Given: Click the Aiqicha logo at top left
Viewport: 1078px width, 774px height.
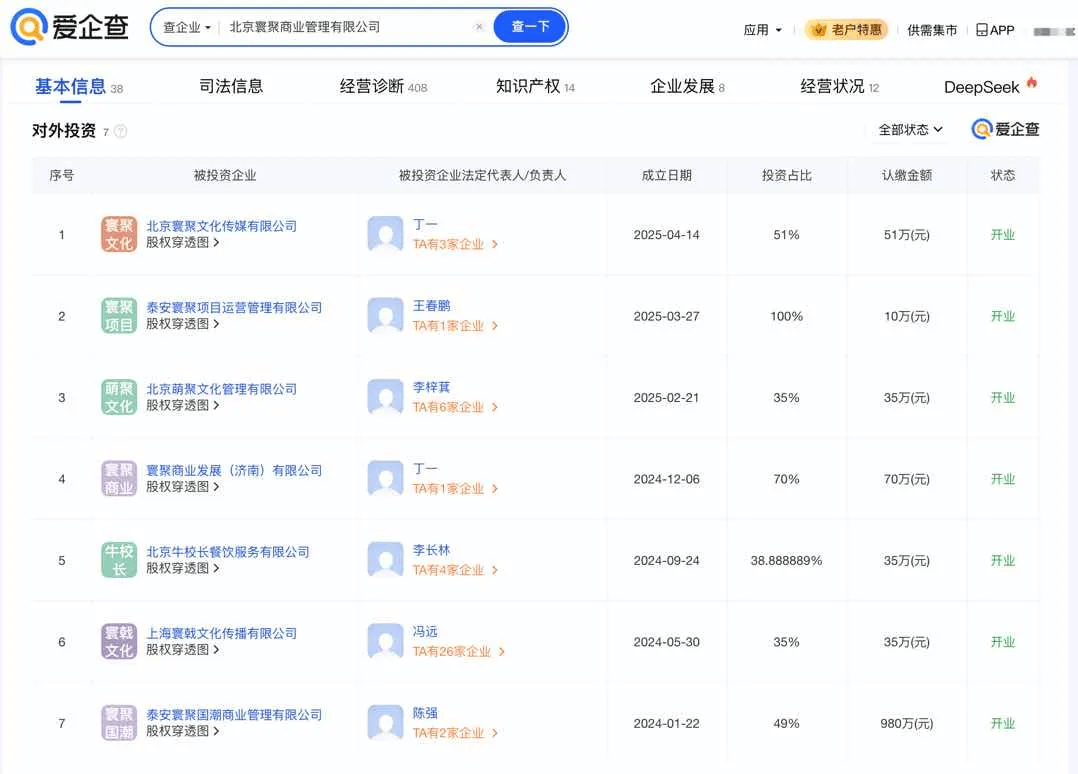Looking at the screenshot, I should coord(69,27).
